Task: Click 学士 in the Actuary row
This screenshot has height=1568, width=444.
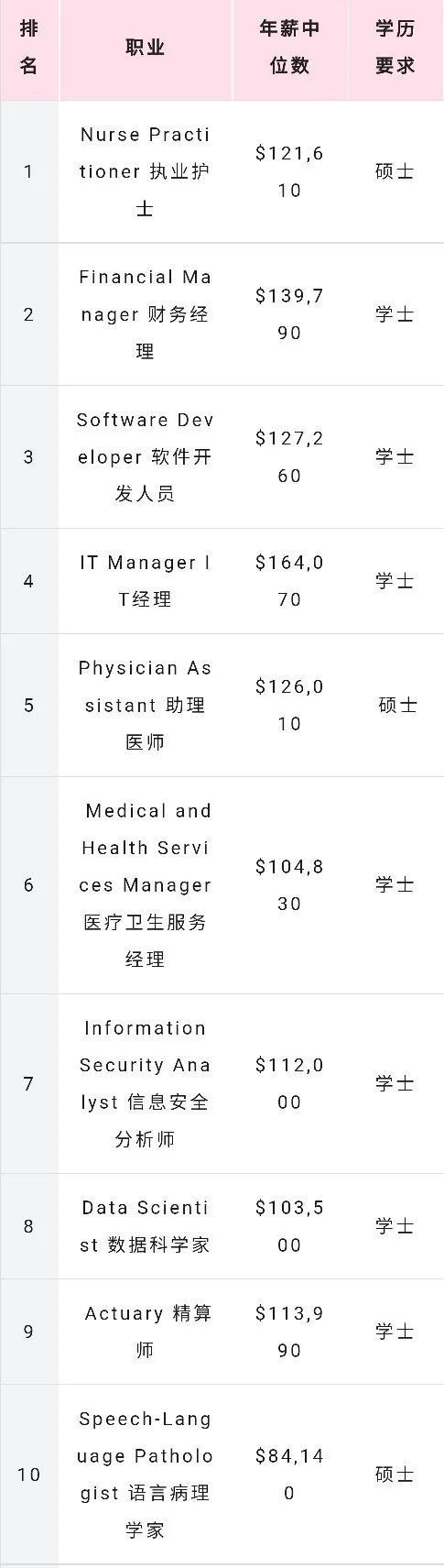Action: pyautogui.click(x=395, y=1332)
